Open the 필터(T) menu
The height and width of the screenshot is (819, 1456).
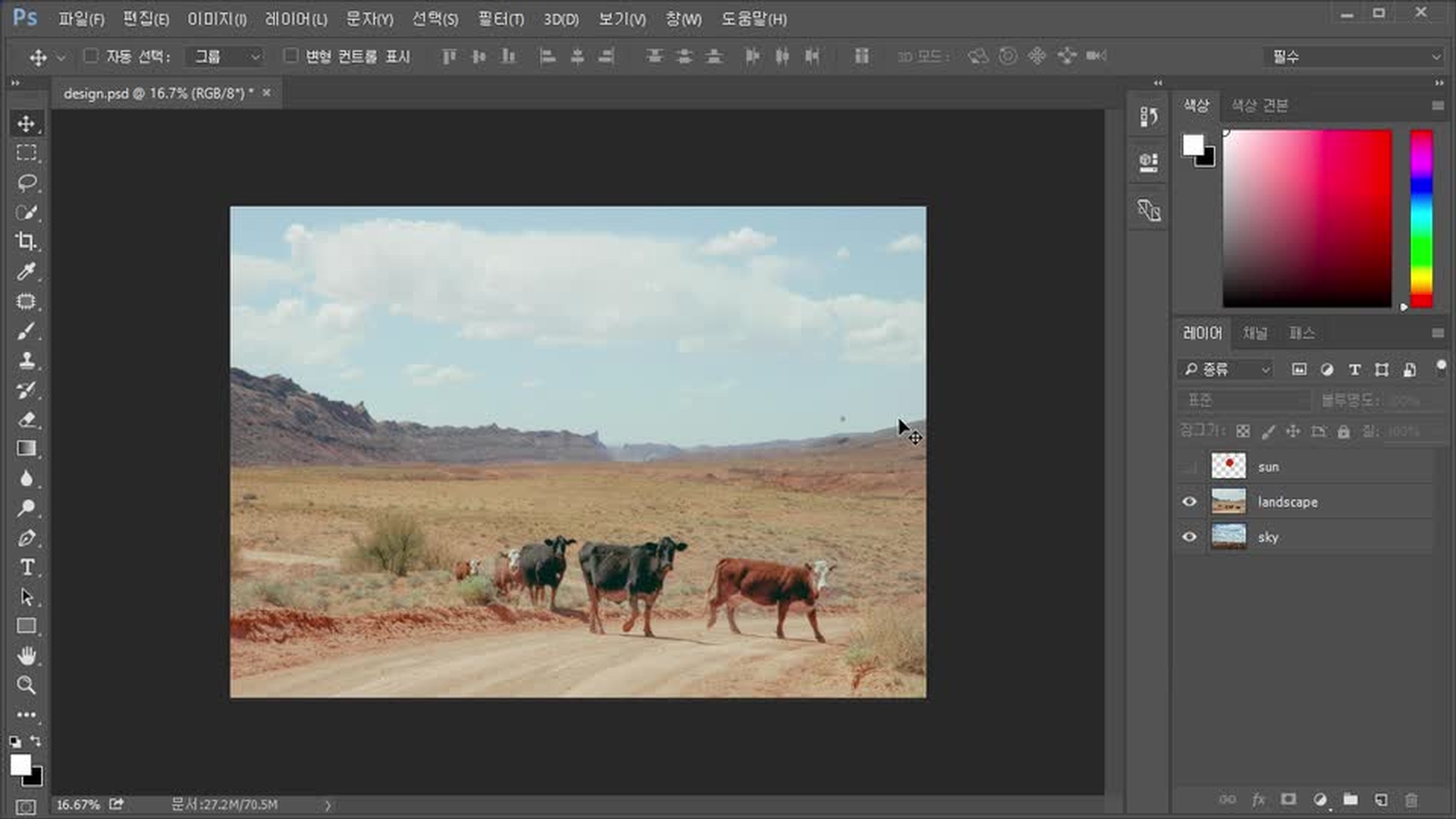tap(500, 19)
